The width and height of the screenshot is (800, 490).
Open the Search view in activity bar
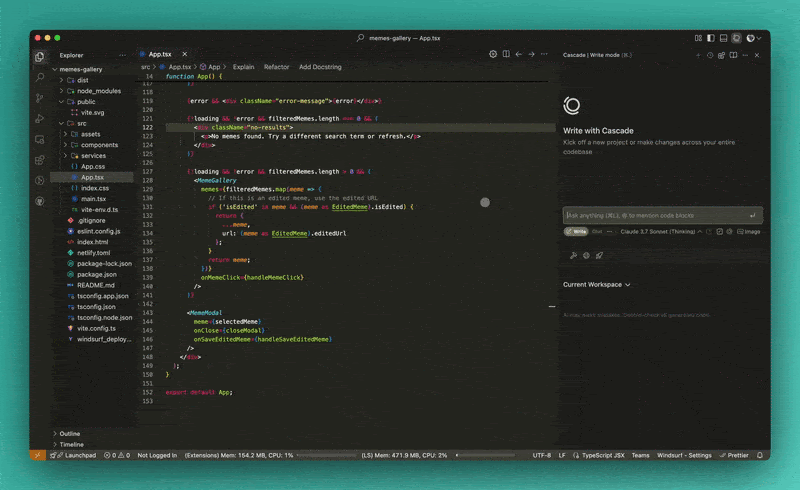(x=40, y=77)
